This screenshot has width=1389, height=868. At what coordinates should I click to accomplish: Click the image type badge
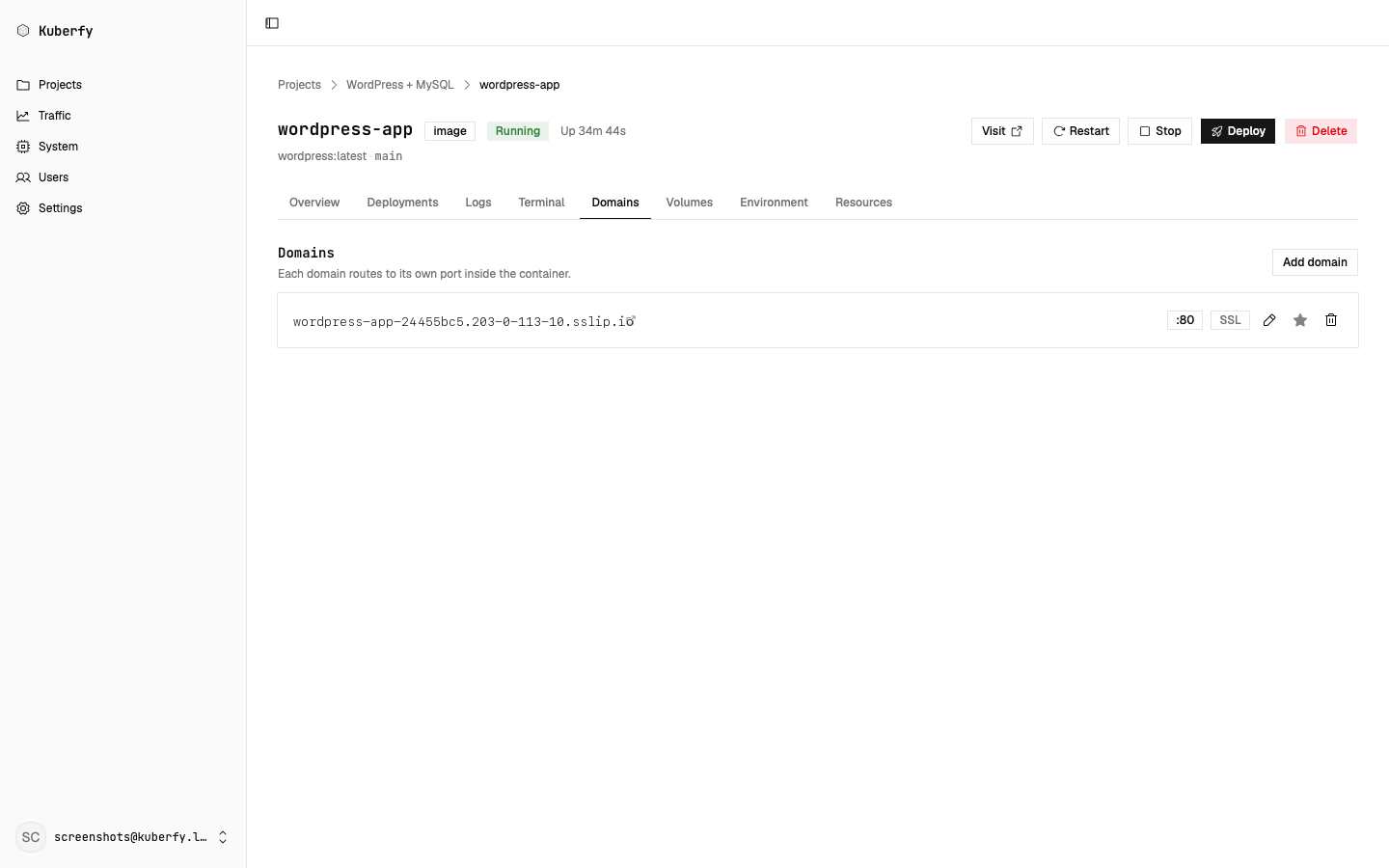[x=449, y=131]
